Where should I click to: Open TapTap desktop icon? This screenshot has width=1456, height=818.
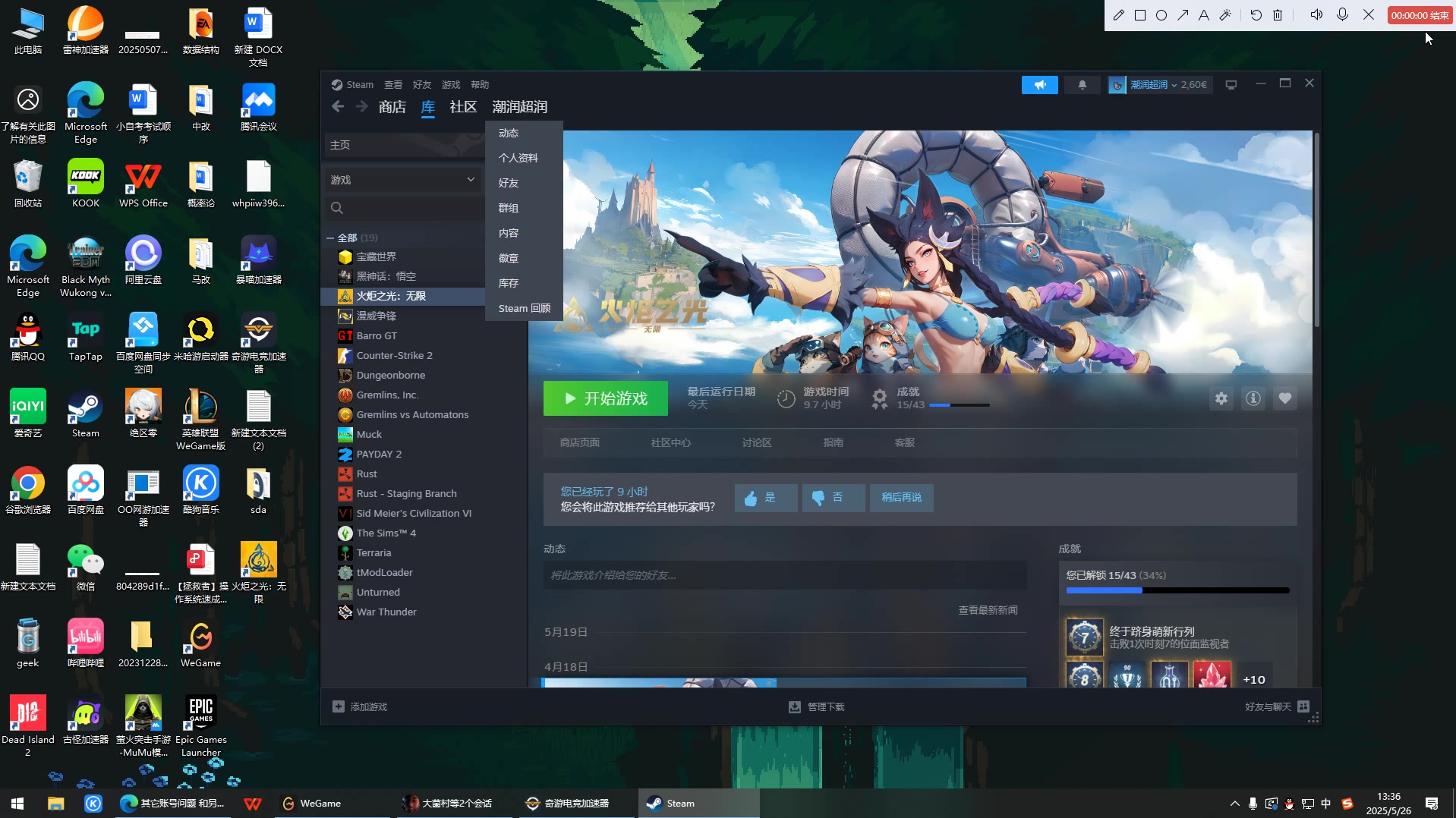click(x=86, y=337)
